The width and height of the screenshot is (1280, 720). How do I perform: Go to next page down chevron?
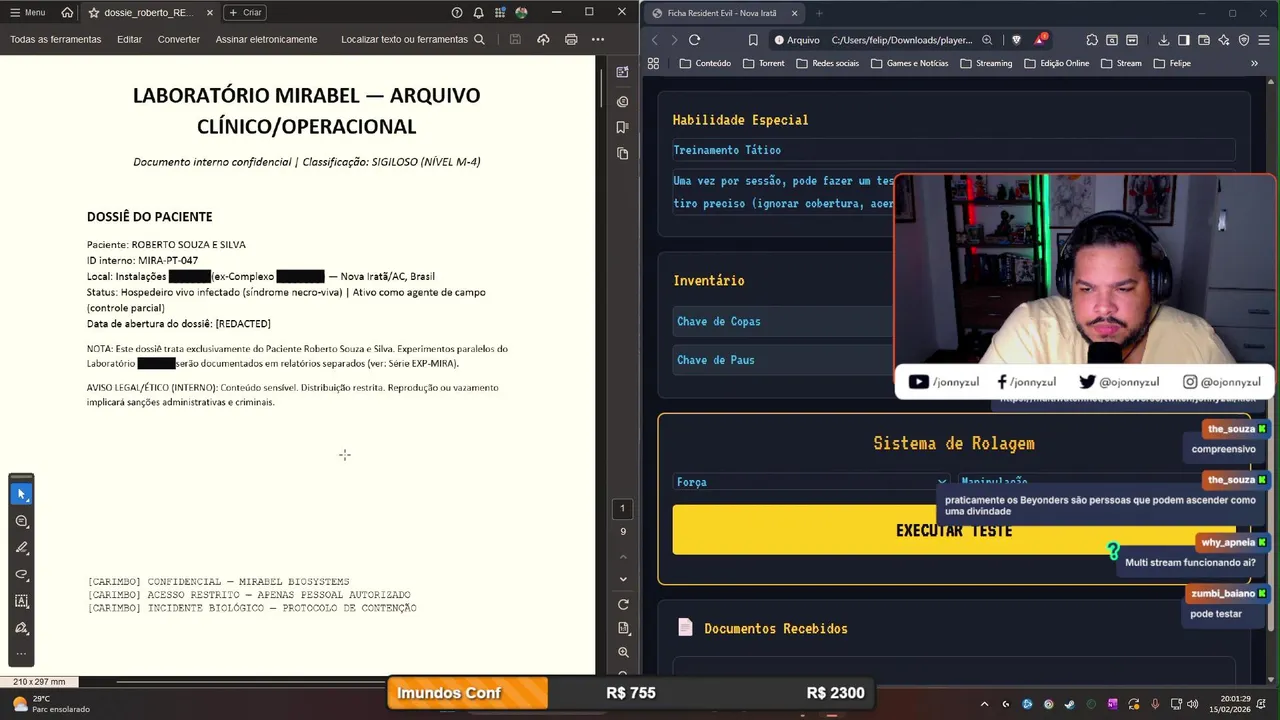(623, 579)
